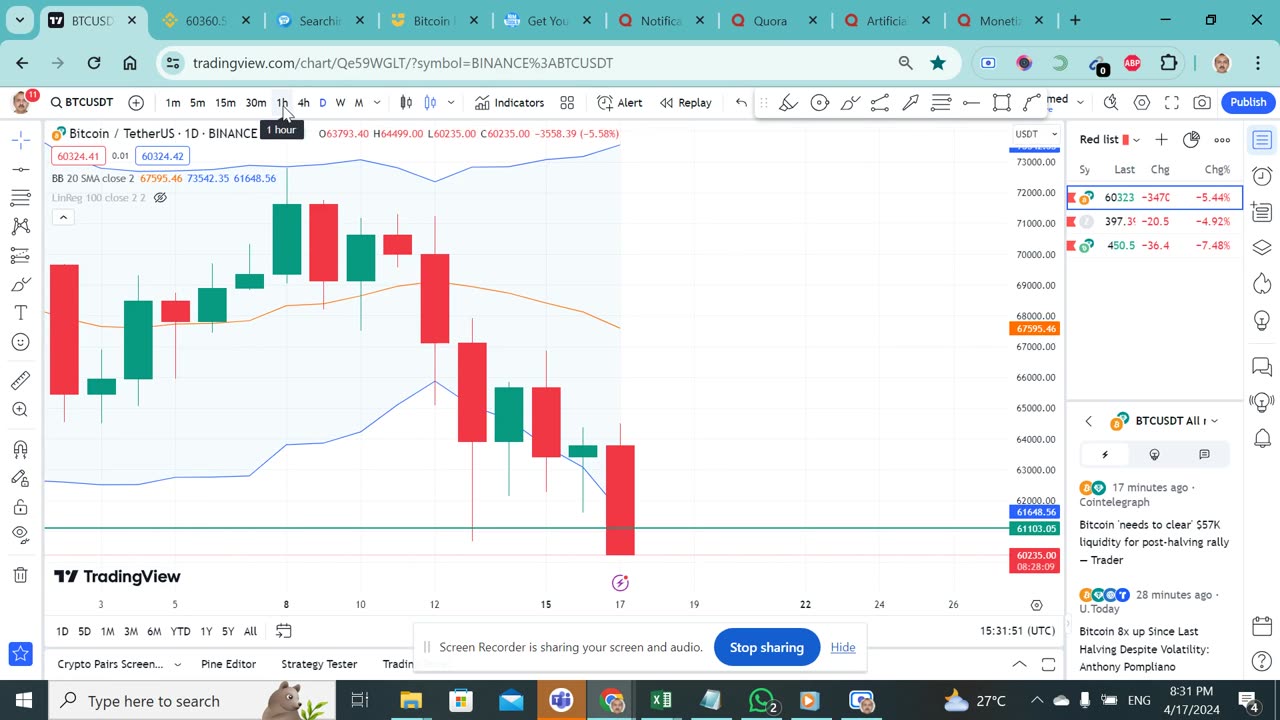This screenshot has width=1280, height=720.
Task: Publish the chart idea
Action: point(1248,102)
